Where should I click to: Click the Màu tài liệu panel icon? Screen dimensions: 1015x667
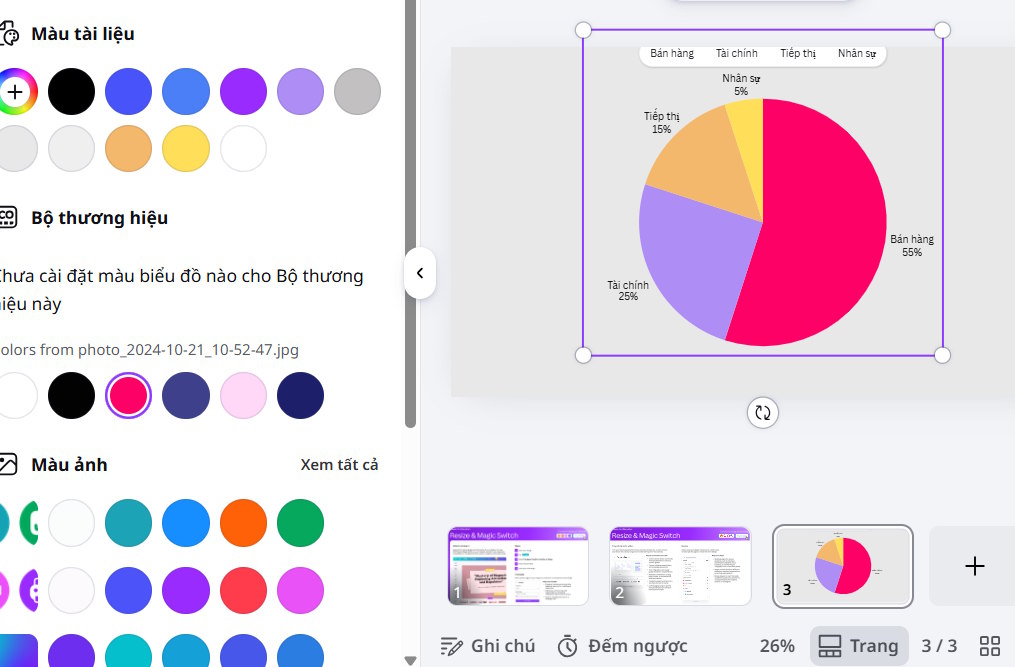coord(11,33)
